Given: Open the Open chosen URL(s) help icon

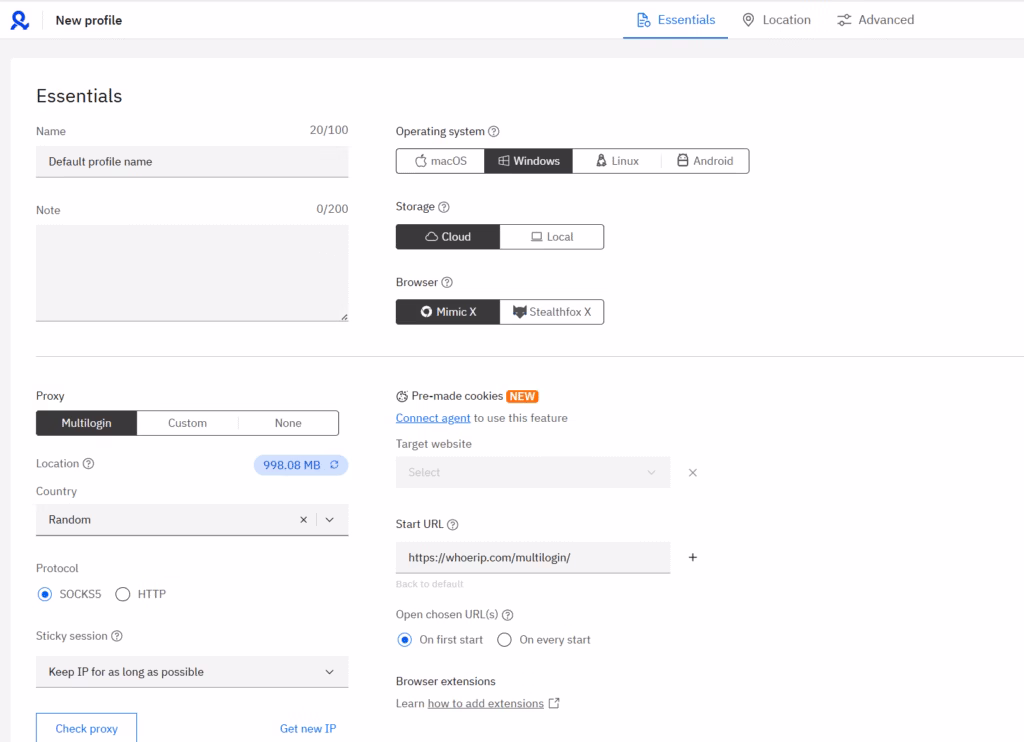Looking at the screenshot, I should coord(507,615).
